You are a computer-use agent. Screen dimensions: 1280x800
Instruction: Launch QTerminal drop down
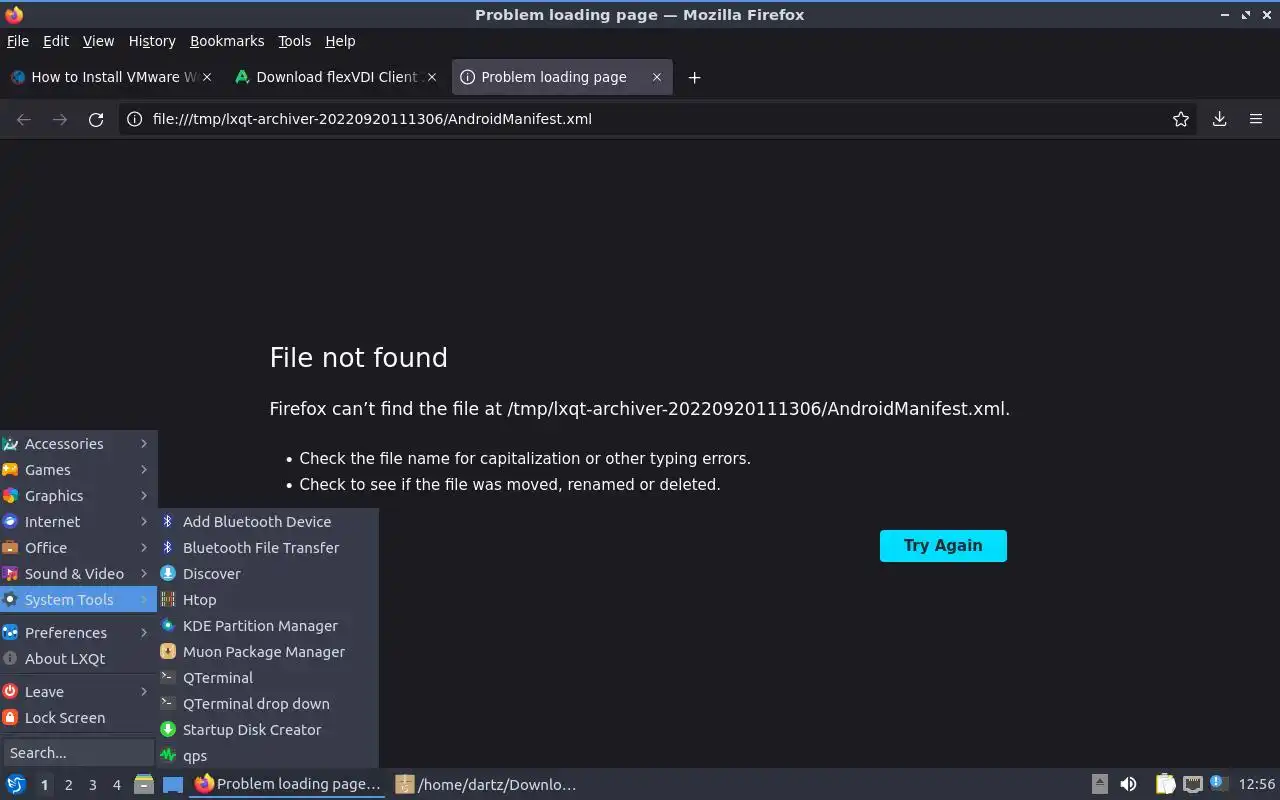pyautogui.click(x=268, y=704)
